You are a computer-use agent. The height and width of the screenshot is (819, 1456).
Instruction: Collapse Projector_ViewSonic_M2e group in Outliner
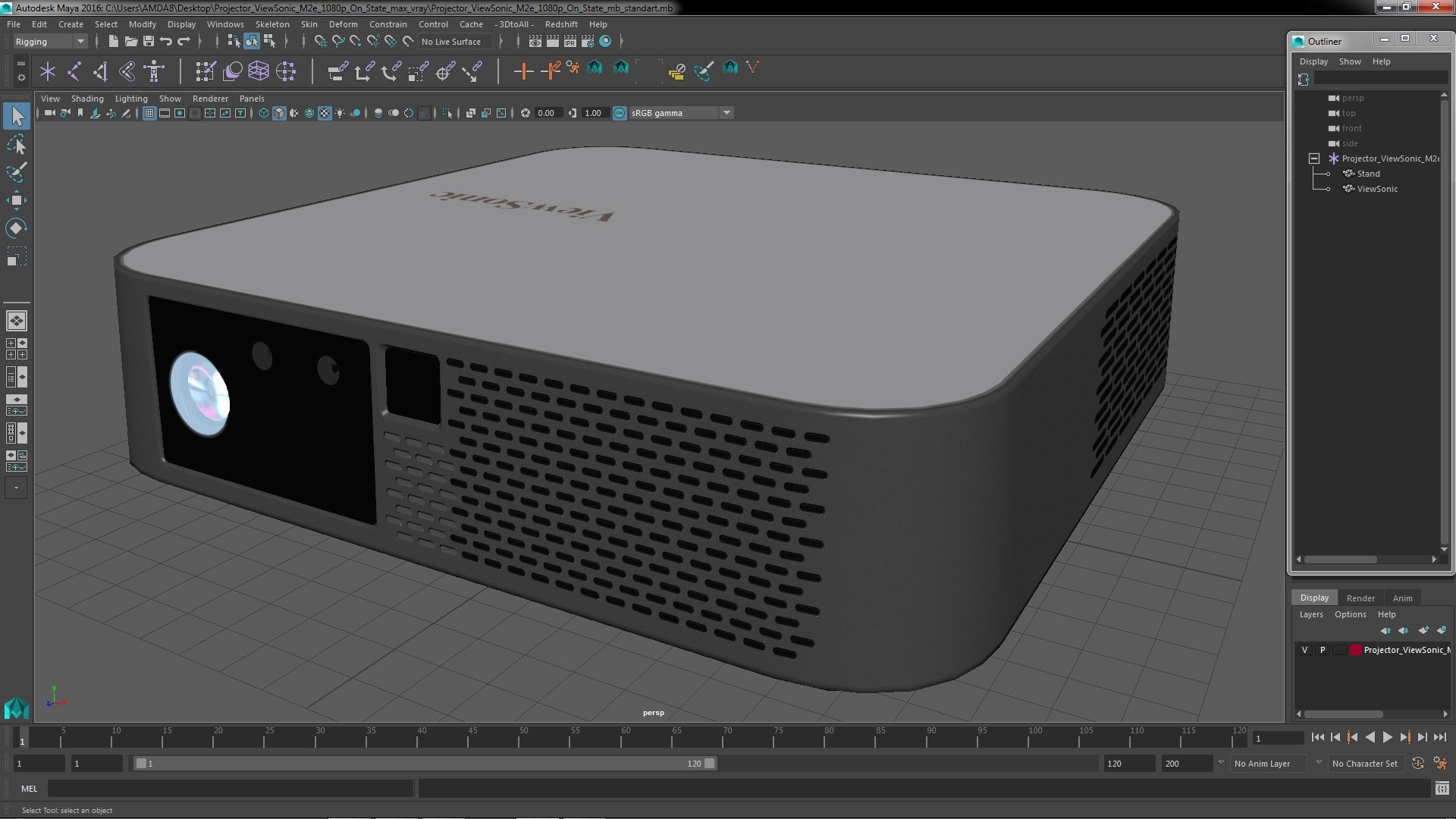pyautogui.click(x=1314, y=158)
